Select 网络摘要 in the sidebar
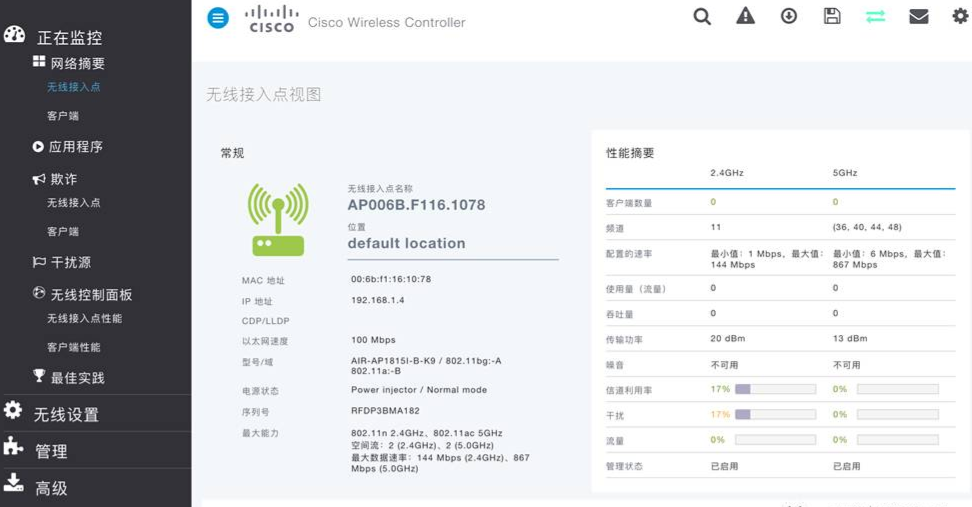 [x=77, y=63]
